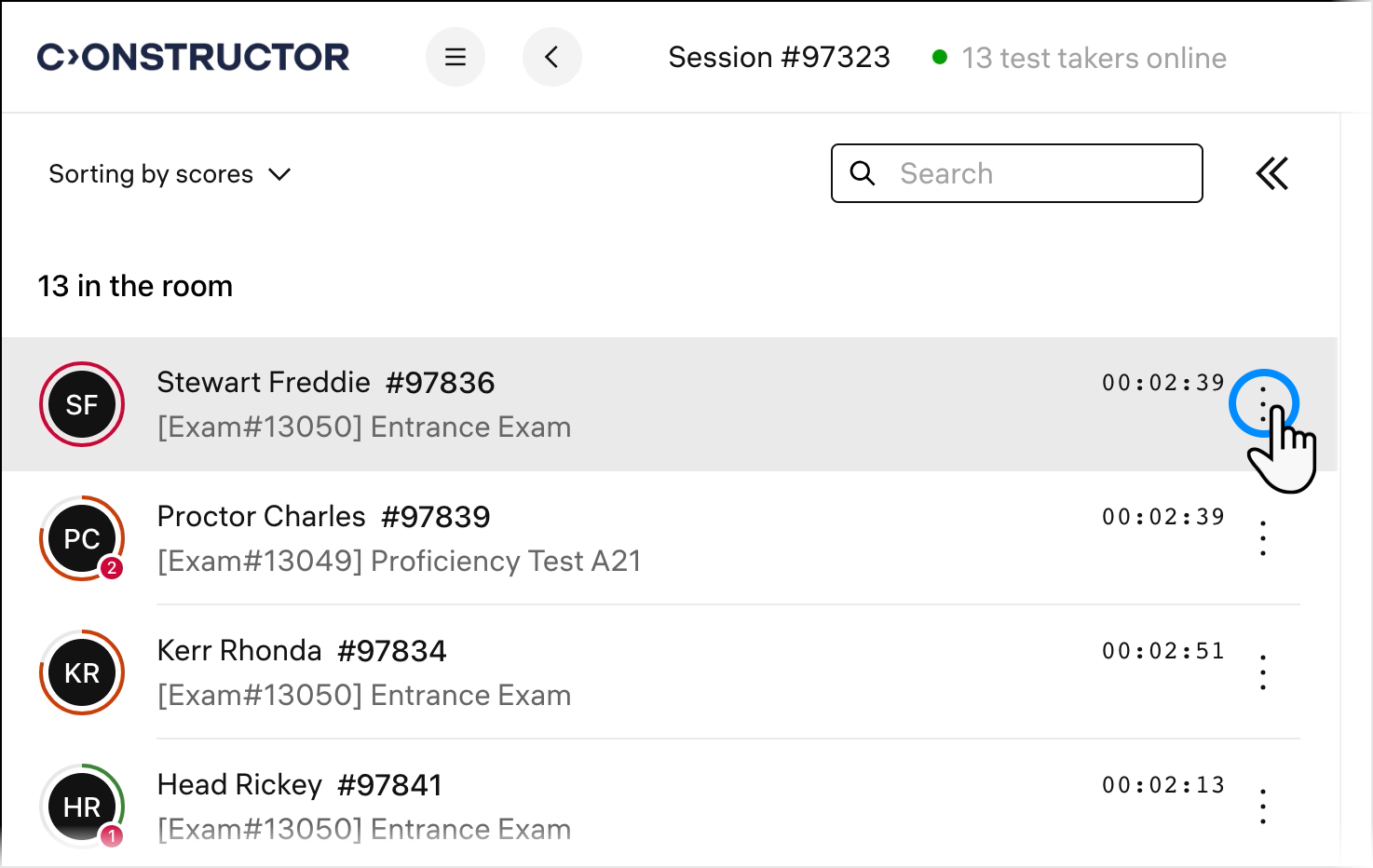
Task: Open options menu for Kerr Rhonda
Action: pyautogui.click(x=1263, y=672)
